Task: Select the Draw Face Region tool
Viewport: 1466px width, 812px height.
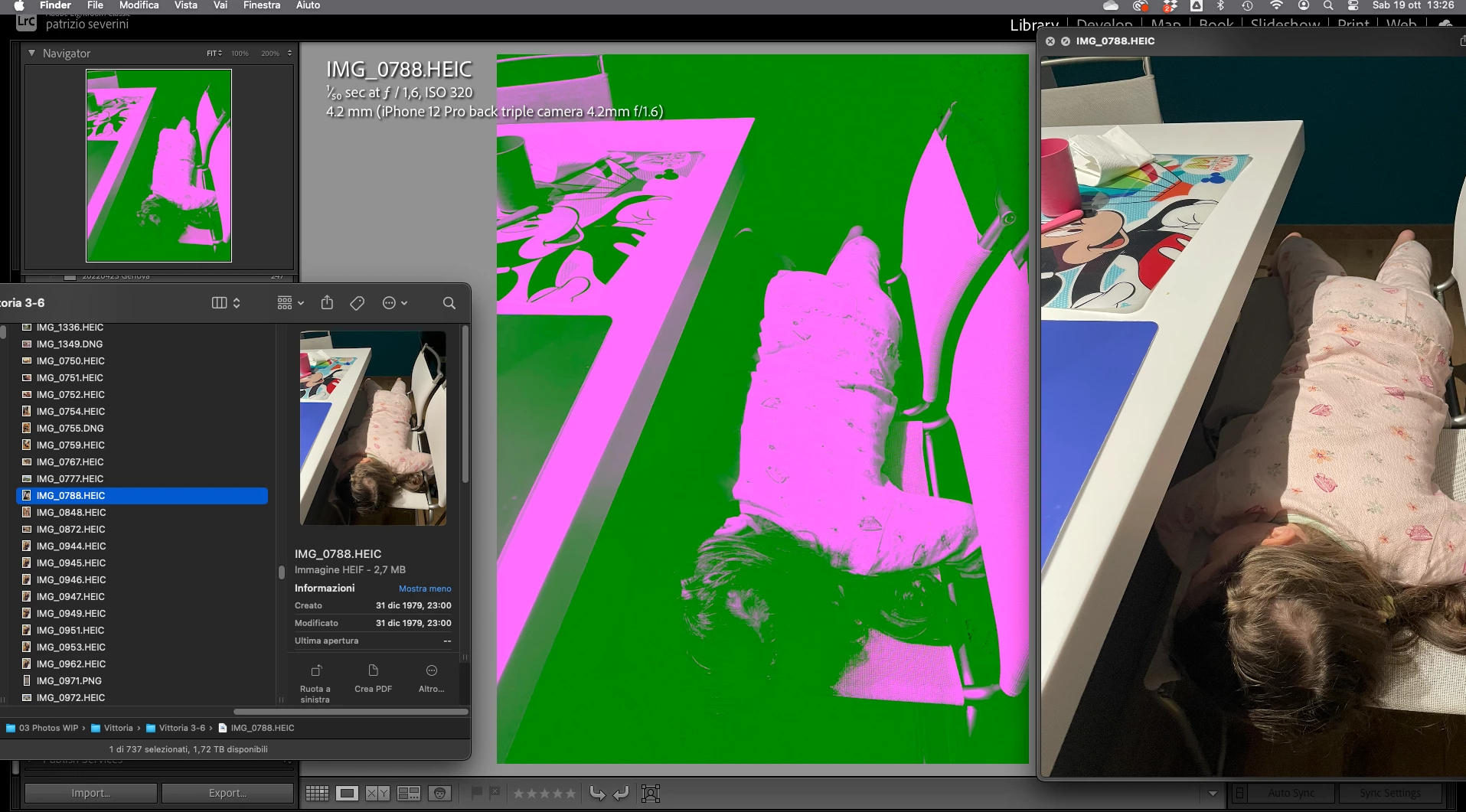Action: [x=651, y=794]
